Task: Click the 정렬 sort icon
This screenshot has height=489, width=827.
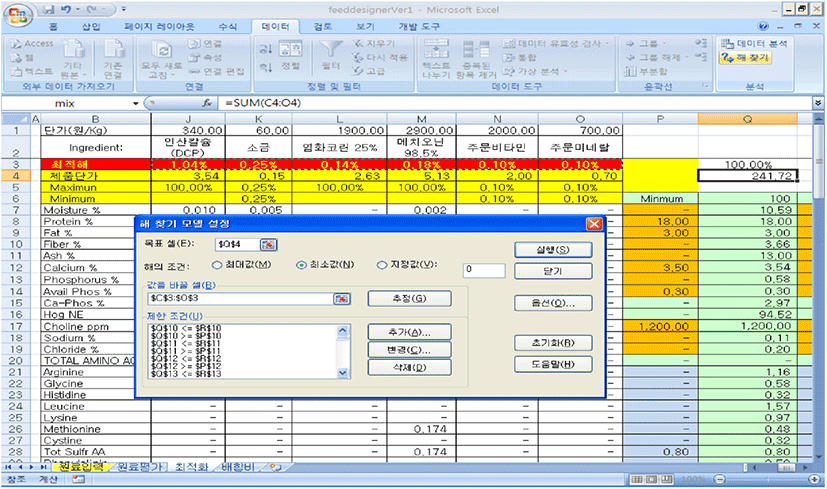Action: tap(290, 50)
